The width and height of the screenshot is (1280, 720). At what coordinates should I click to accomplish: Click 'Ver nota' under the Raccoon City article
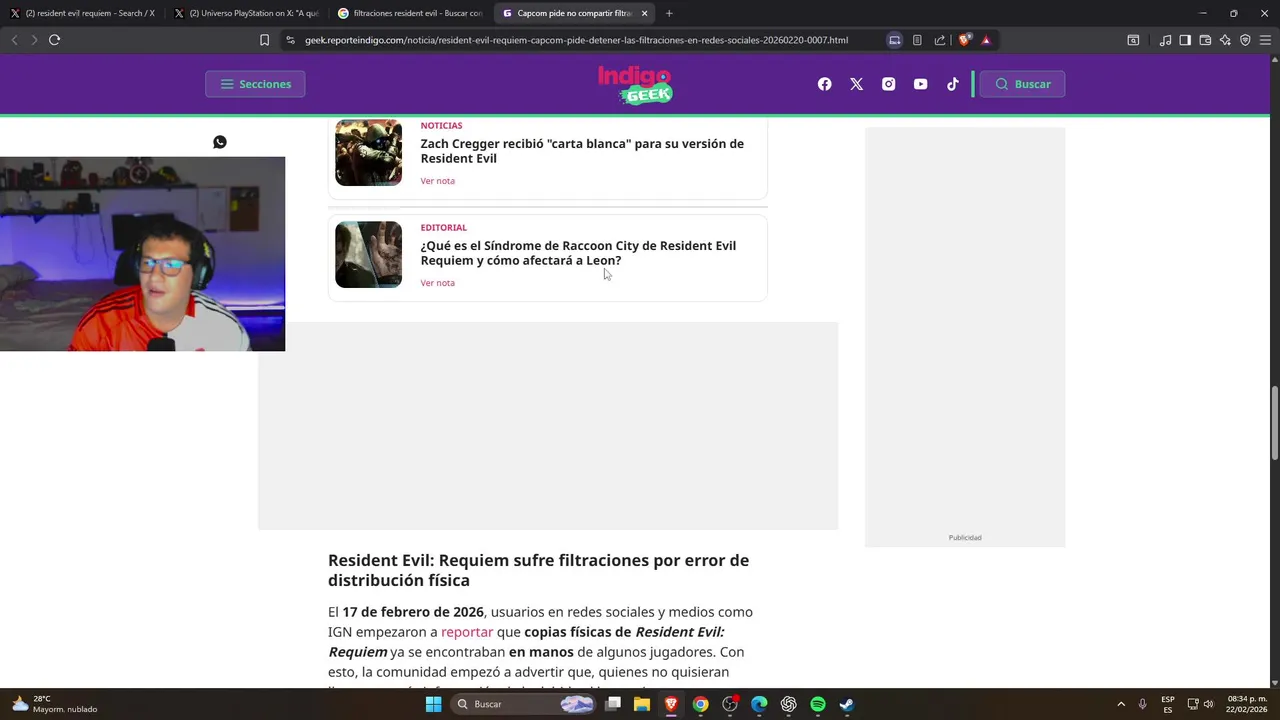(x=437, y=283)
